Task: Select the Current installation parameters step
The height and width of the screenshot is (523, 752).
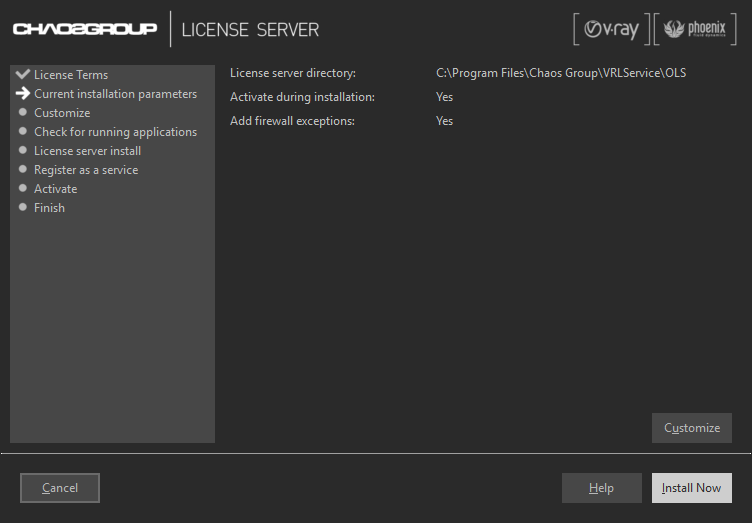Action: pos(116,94)
